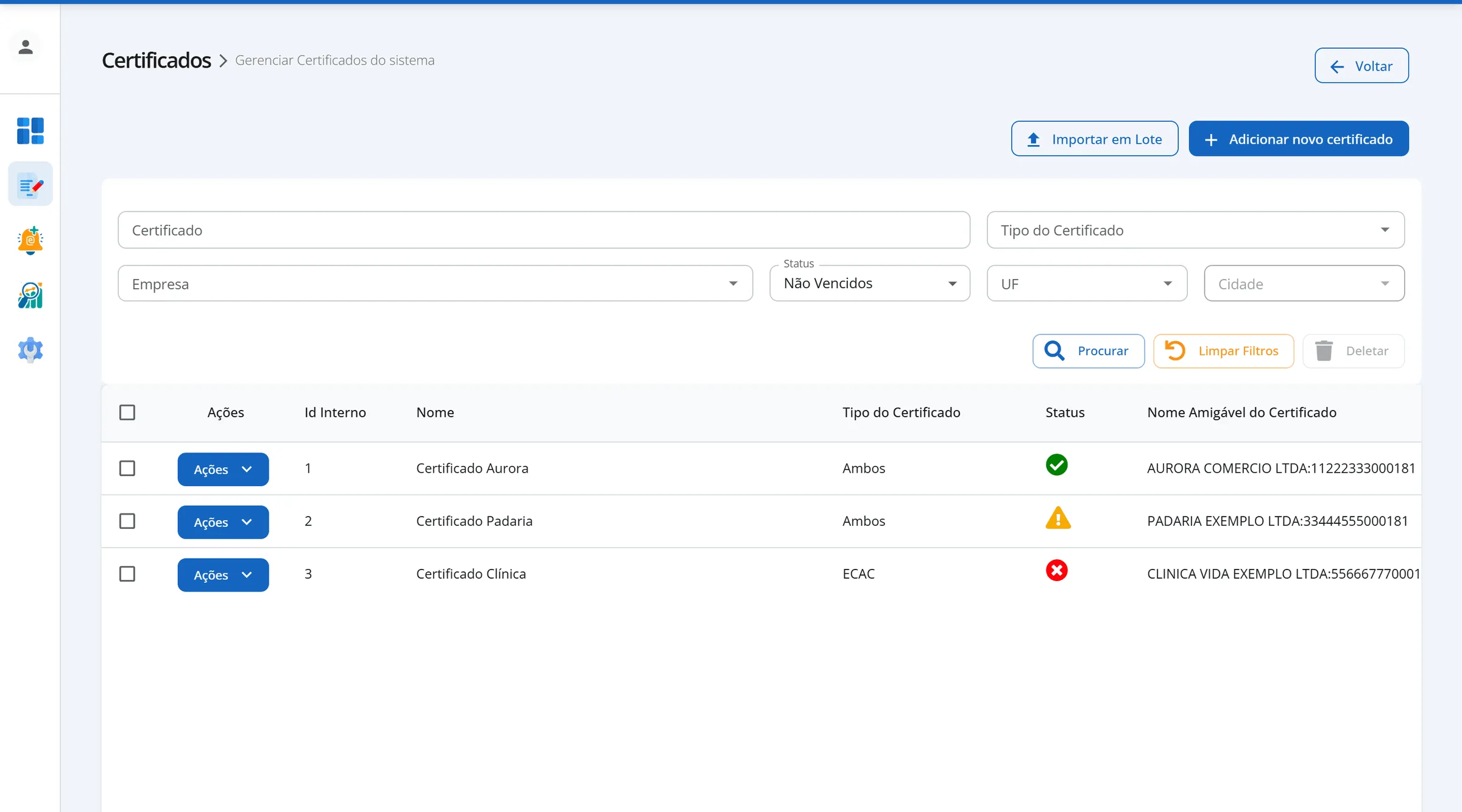Image resolution: width=1462 pixels, height=812 pixels.
Task: Open the notification bell icon in sidebar
Action: (x=30, y=239)
